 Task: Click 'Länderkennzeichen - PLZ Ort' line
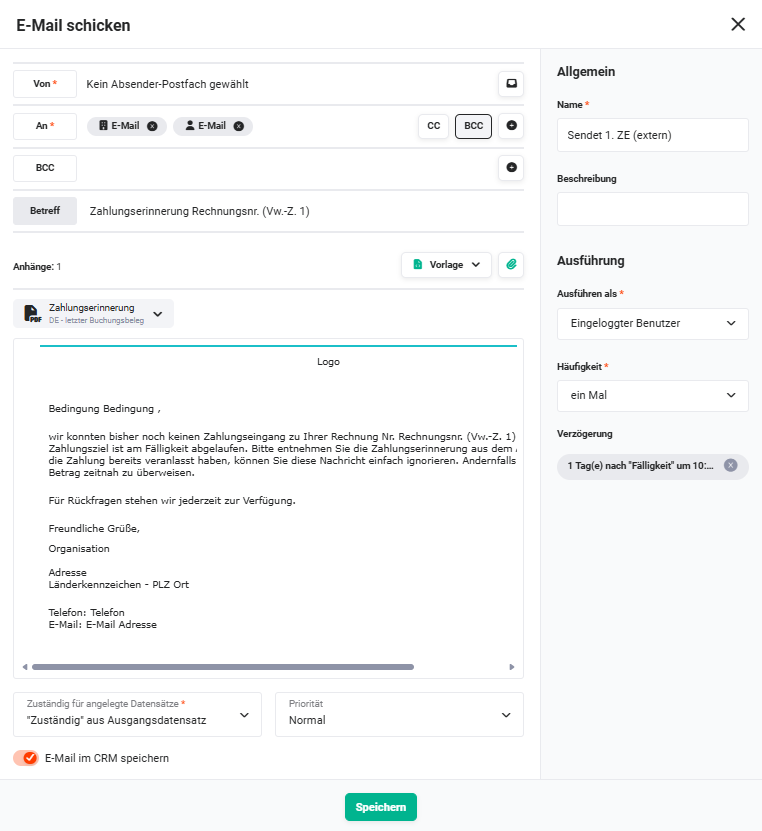point(119,585)
